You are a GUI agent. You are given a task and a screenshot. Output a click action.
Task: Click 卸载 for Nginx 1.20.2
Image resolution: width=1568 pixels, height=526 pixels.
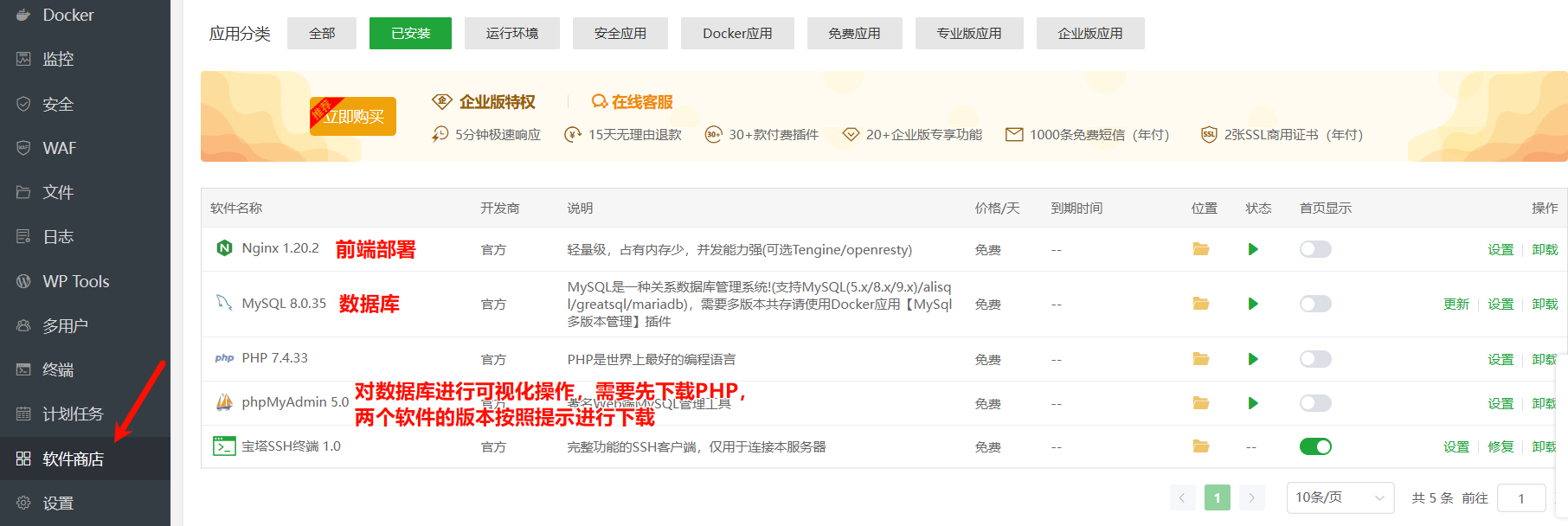click(1545, 249)
